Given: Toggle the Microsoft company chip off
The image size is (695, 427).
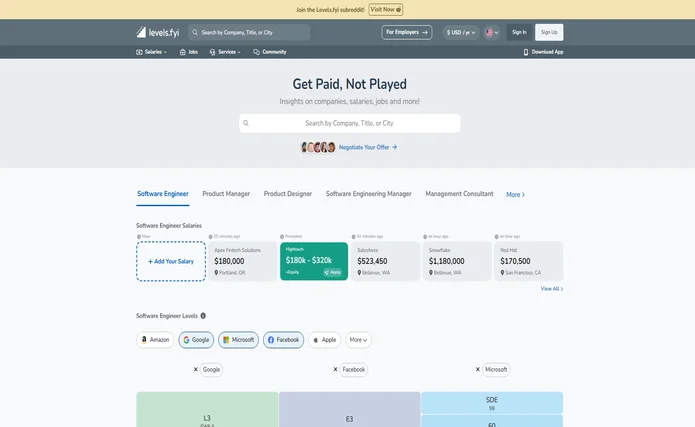Looking at the screenshot, I should 239,340.
